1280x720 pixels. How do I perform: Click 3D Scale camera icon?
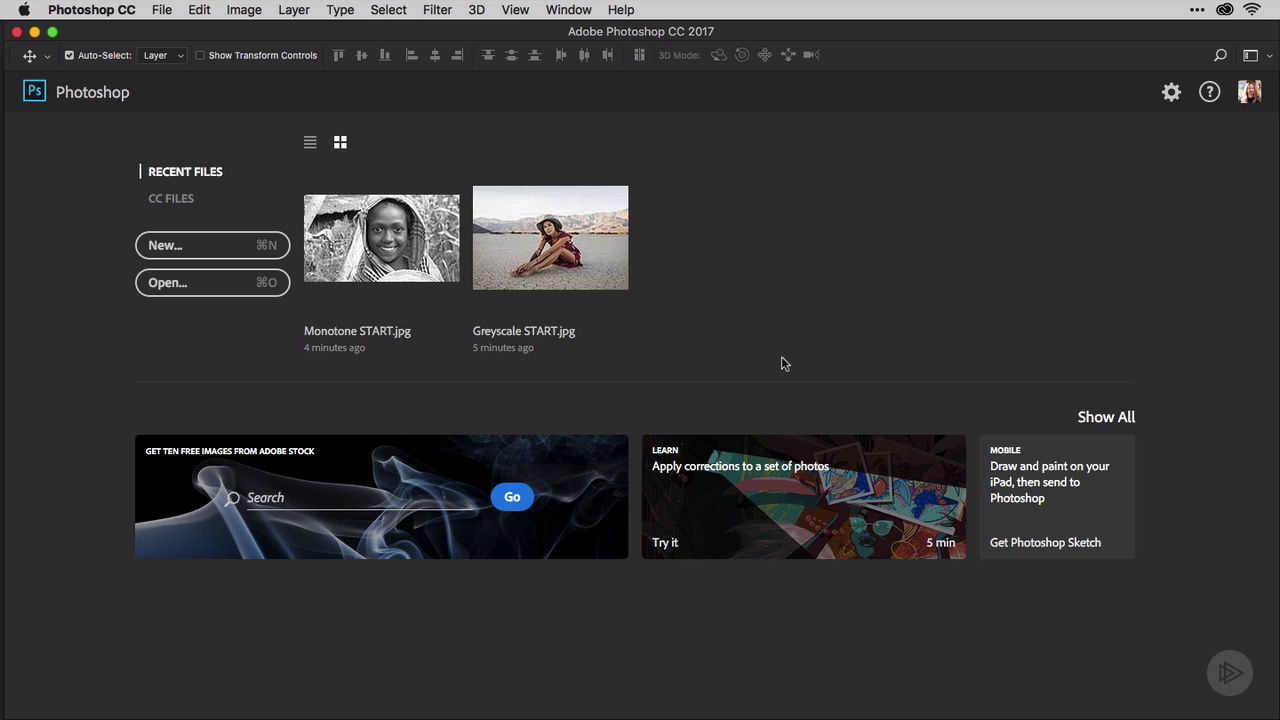point(811,55)
